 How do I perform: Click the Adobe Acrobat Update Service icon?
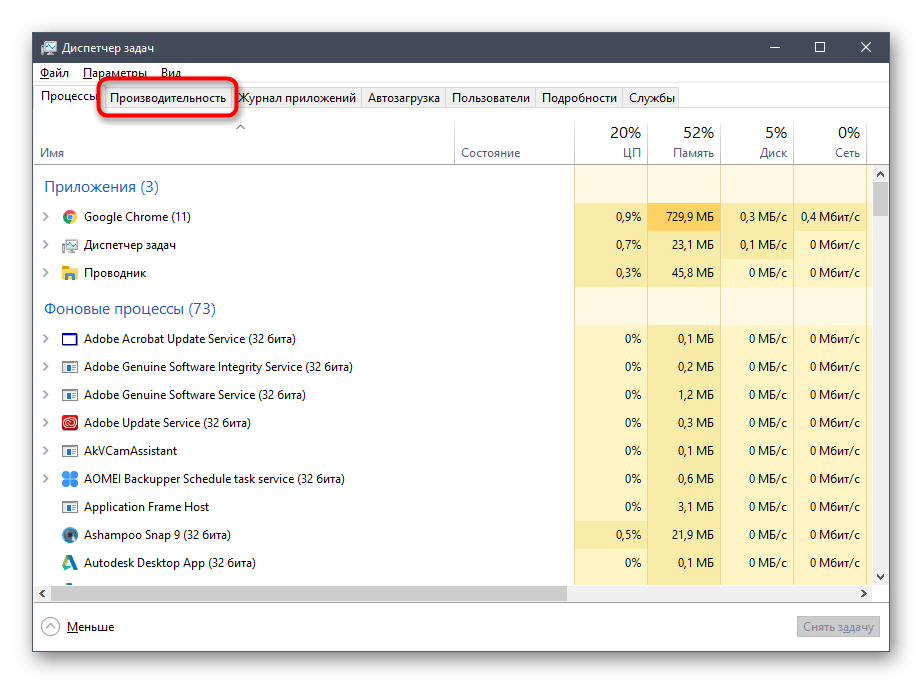click(70, 339)
